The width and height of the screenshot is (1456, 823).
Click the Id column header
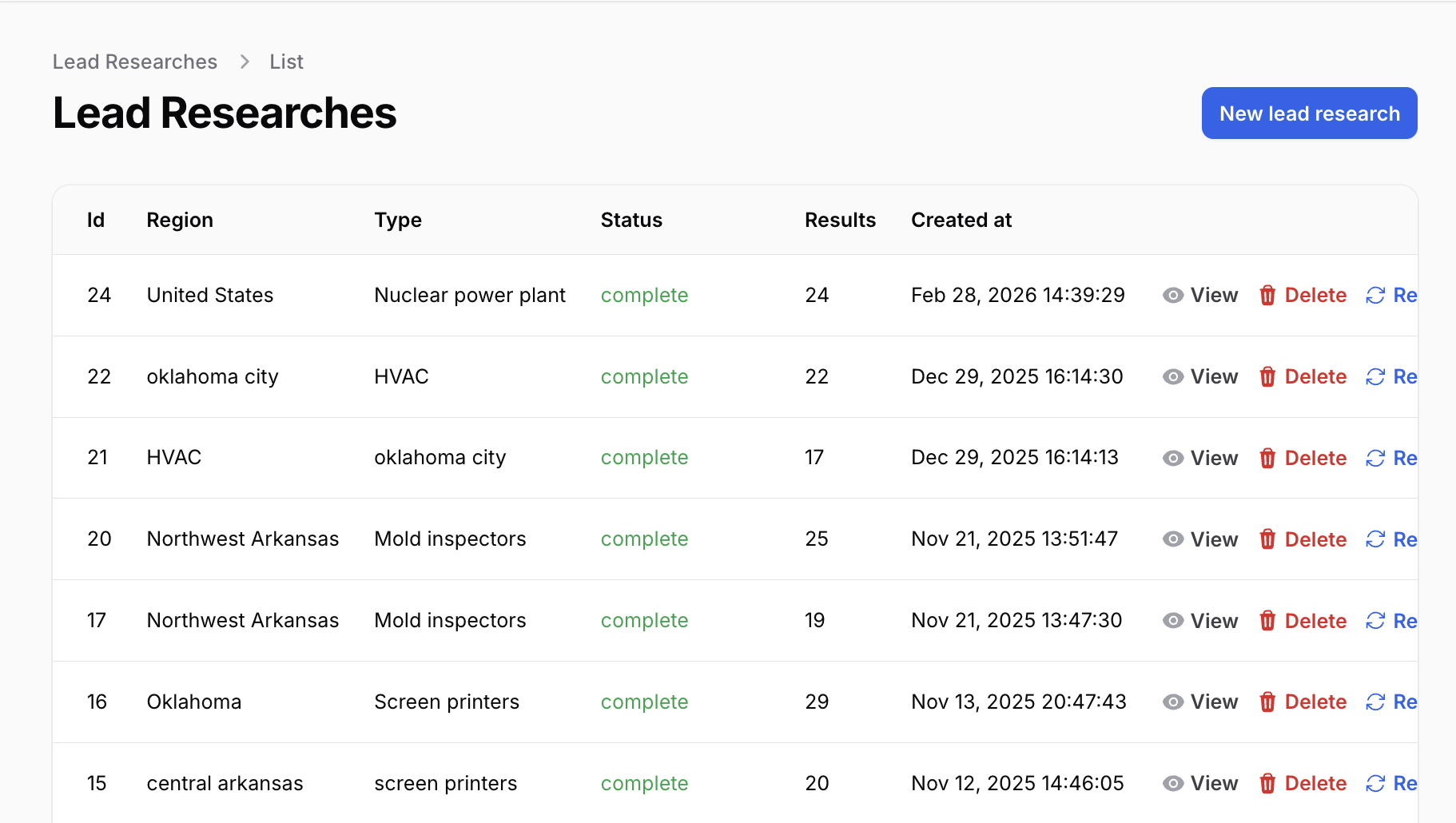point(96,220)
